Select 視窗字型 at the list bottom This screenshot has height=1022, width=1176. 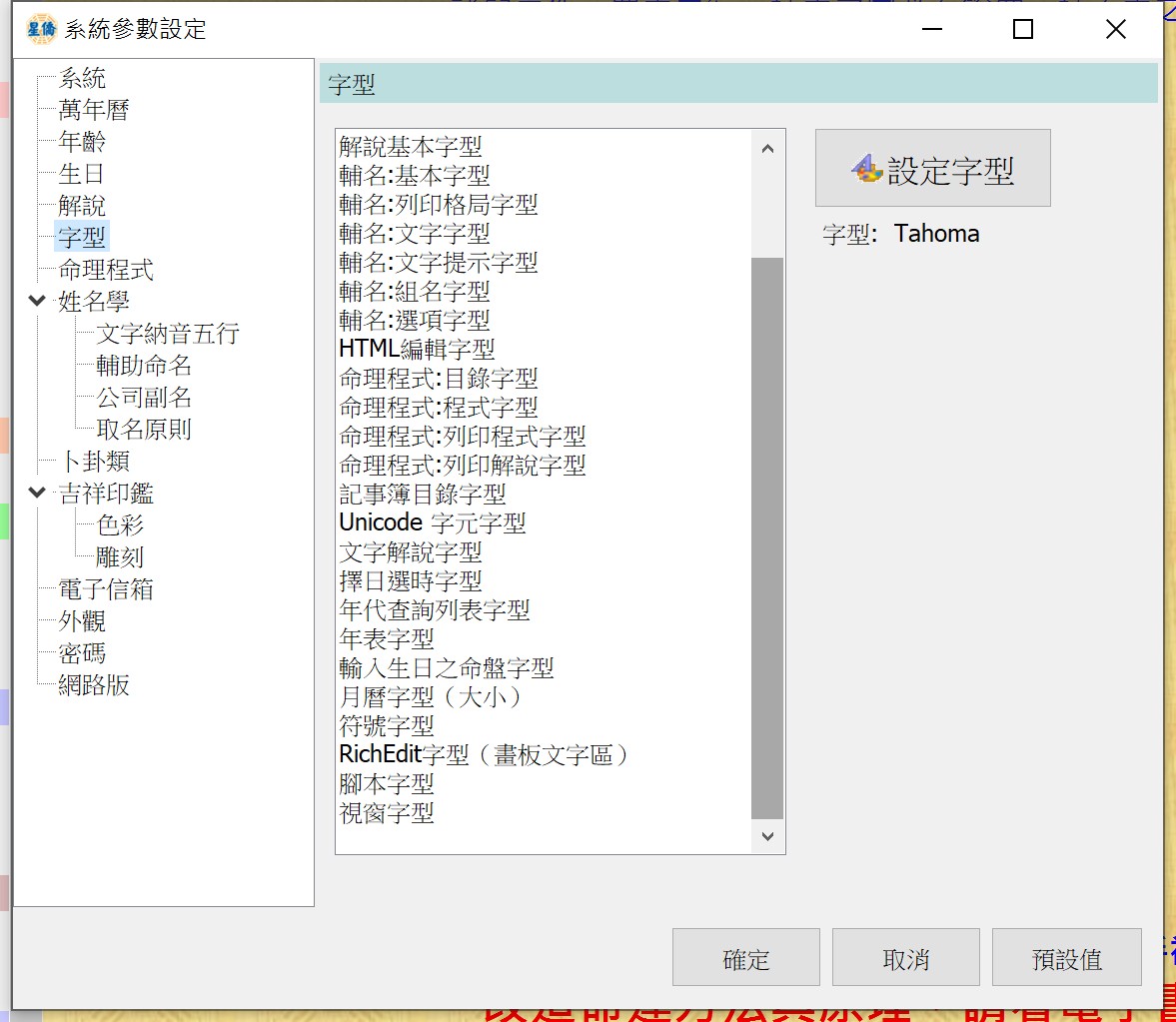(387, 813)
